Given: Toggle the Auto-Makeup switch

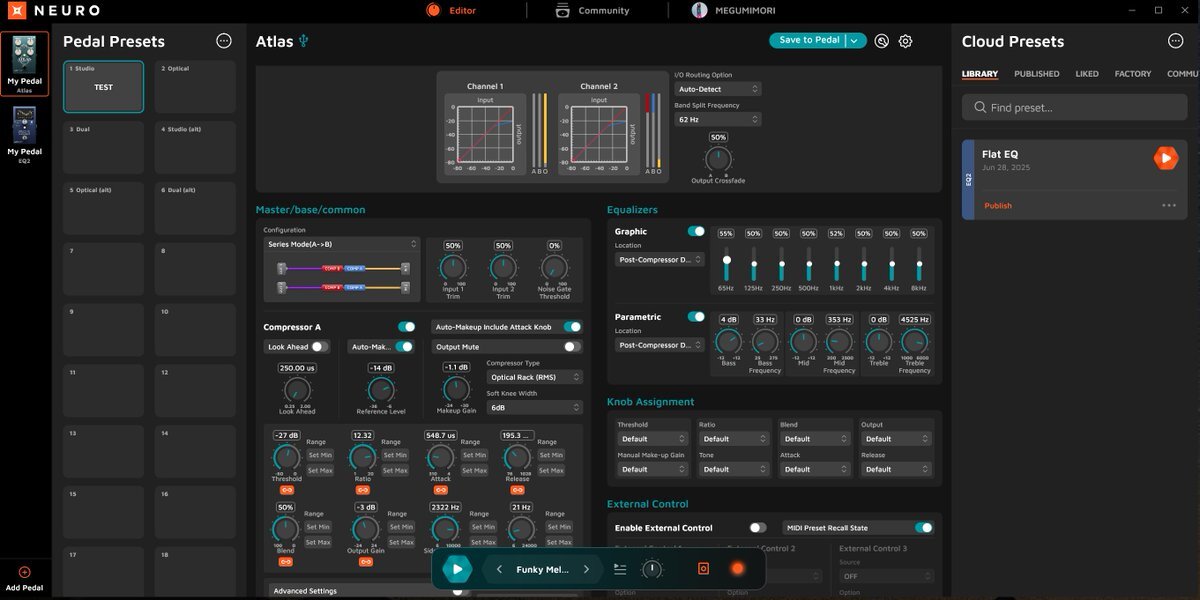Looking at the screenshot, I should pos(404,347).
